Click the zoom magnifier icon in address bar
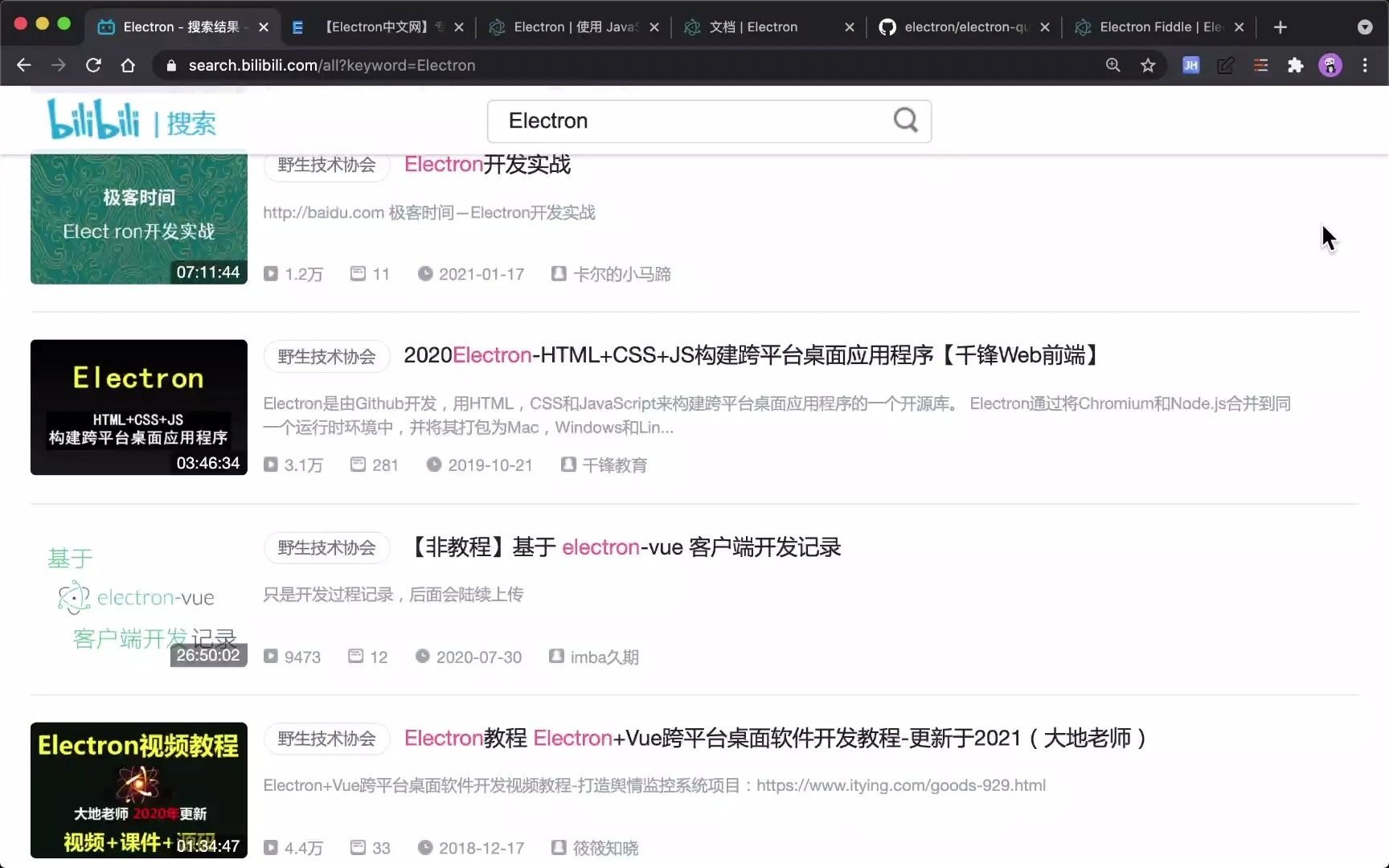 coord(1112,65)
